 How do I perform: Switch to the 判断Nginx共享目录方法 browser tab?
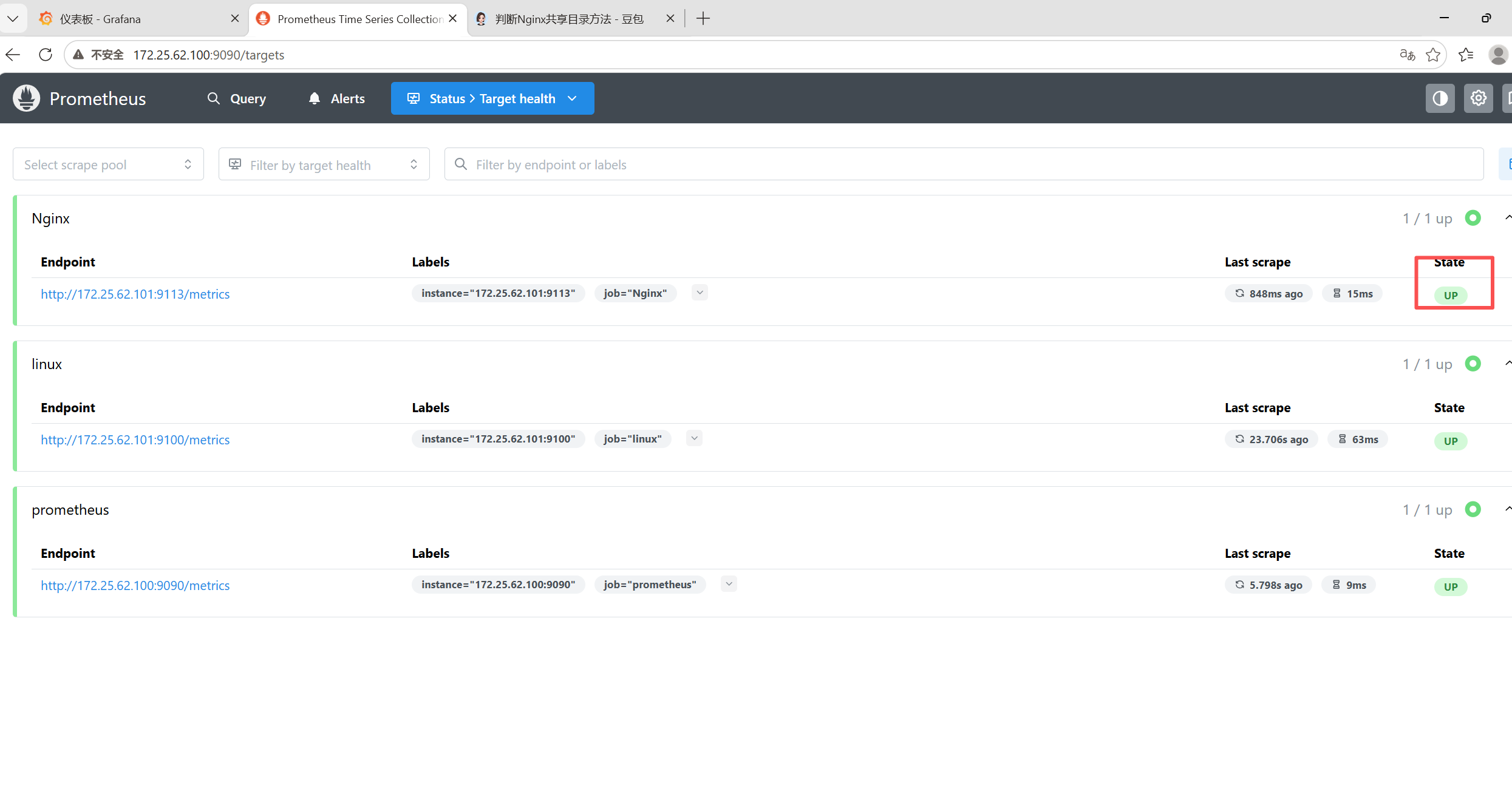coord(574,19)
